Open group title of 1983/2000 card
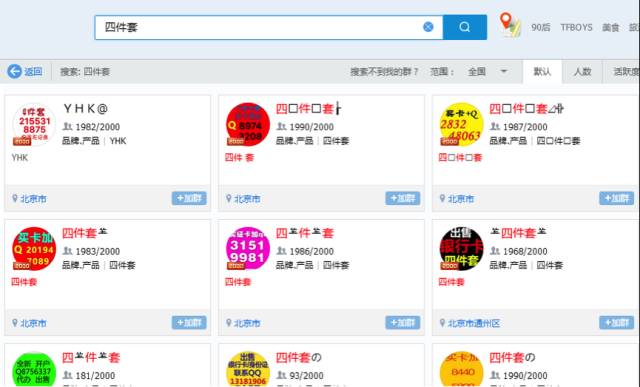640x387 pixels. 84,233
